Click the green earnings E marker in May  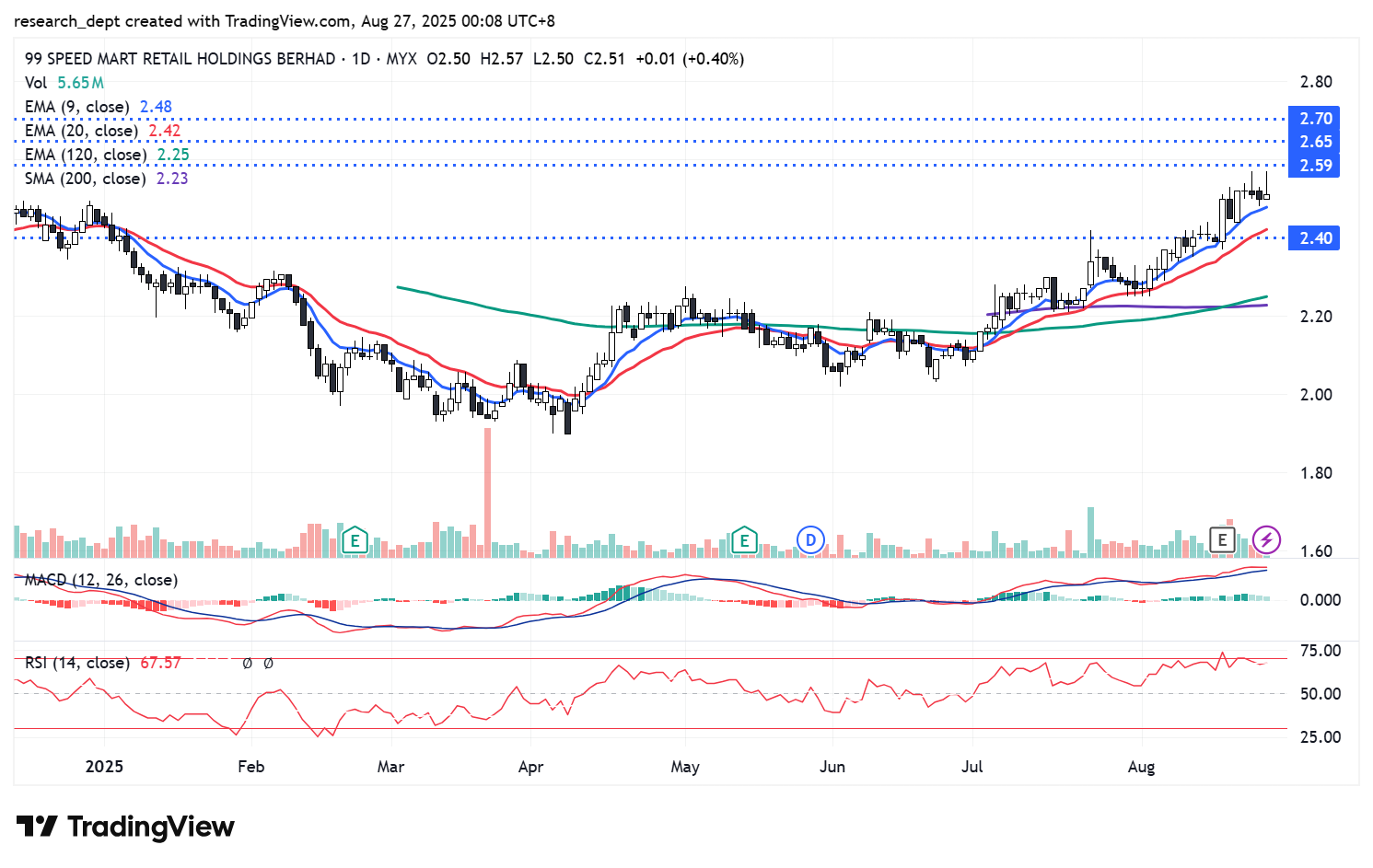744,540
